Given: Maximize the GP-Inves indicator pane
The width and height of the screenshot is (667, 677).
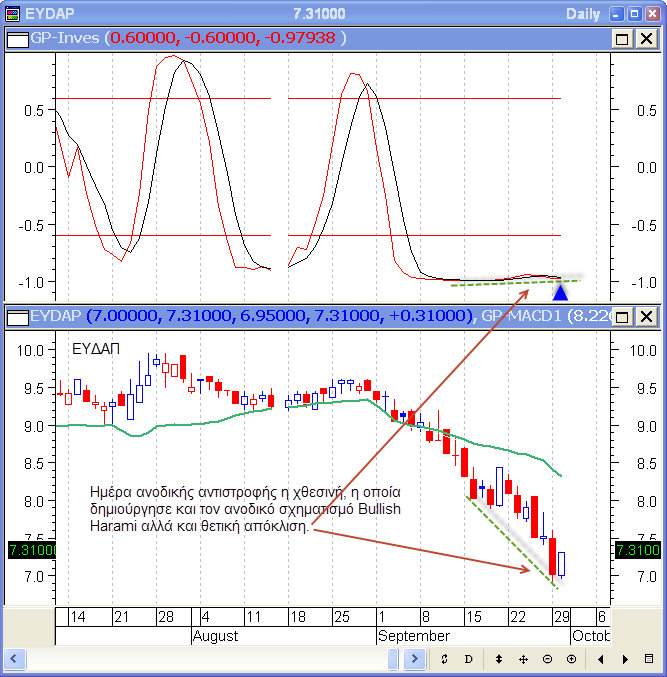Looking at the screenshot, I should pos(622,38).
